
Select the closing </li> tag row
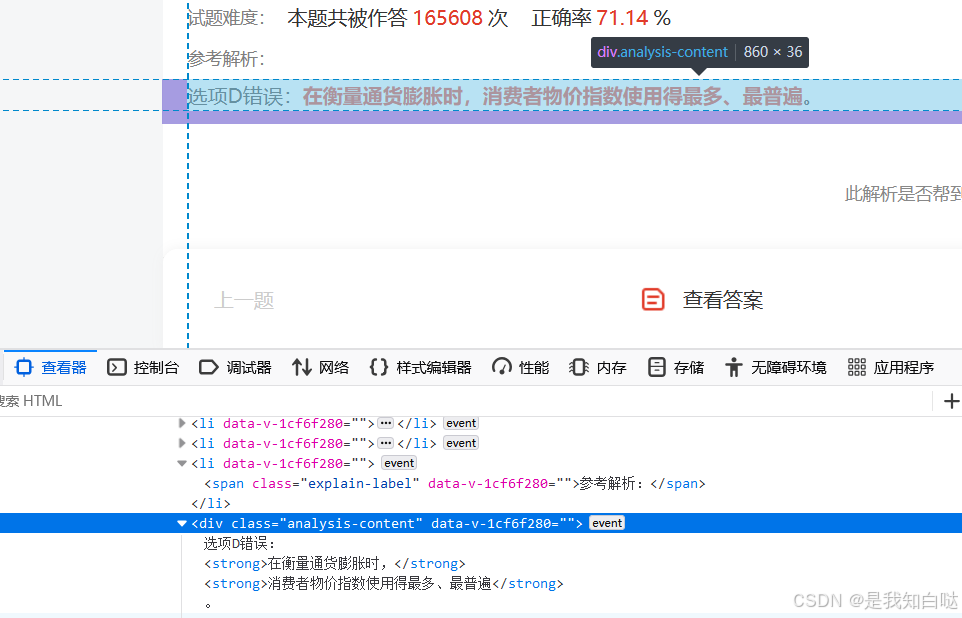[x=210, y=503]
